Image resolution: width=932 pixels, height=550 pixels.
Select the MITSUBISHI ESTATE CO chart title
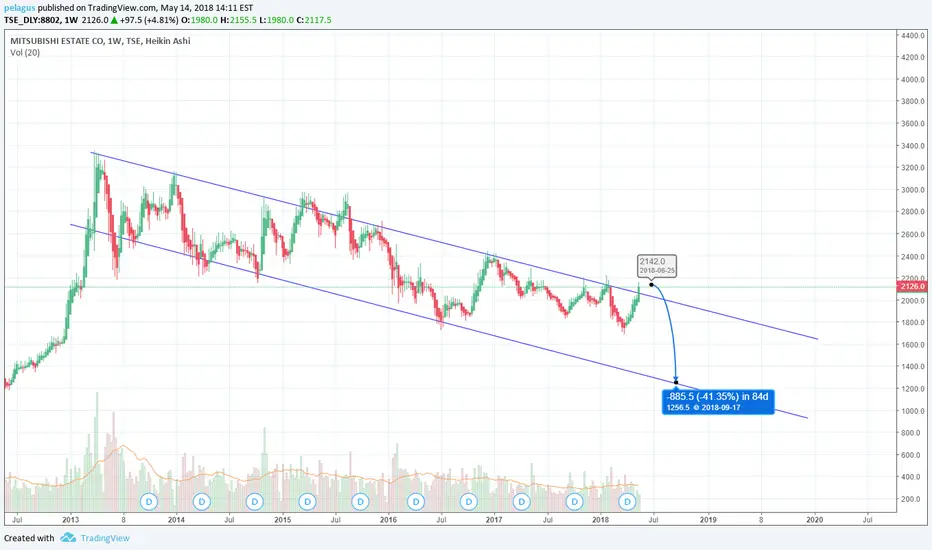click(100, 40)
